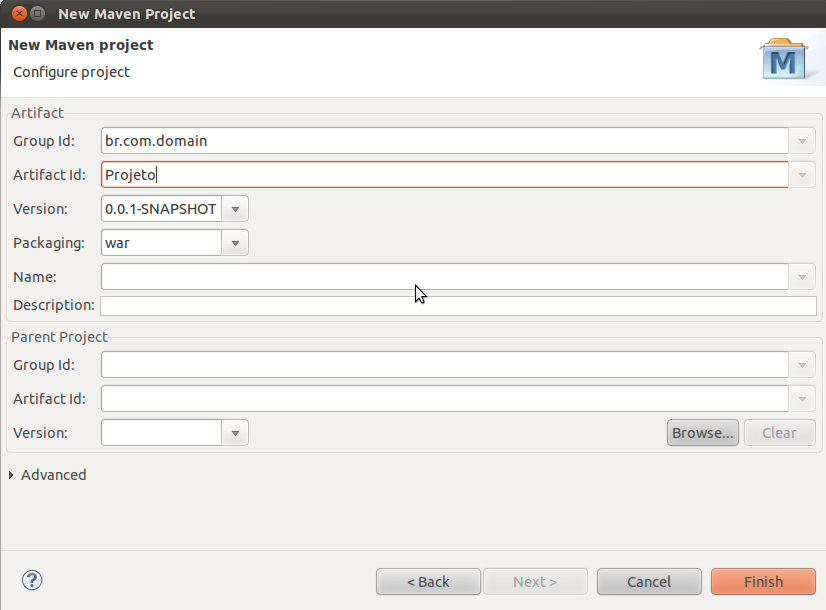Click the title bar maximize button
This screenshot has width=826, height=610.
point(37,13)
